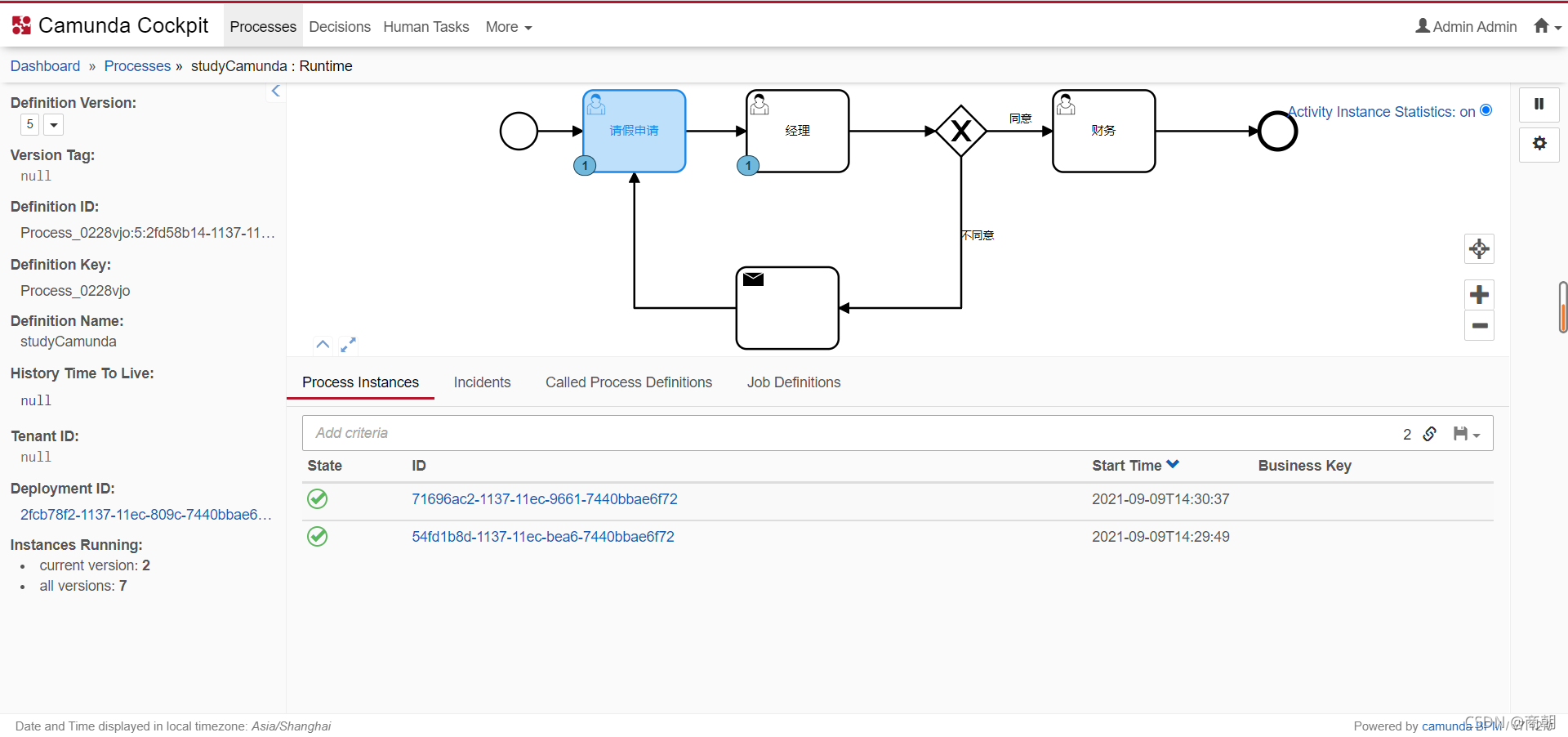The height and width of the screenshot is (737, 1568).
Task: Click the search result count 2
Action: [1407, 434]
